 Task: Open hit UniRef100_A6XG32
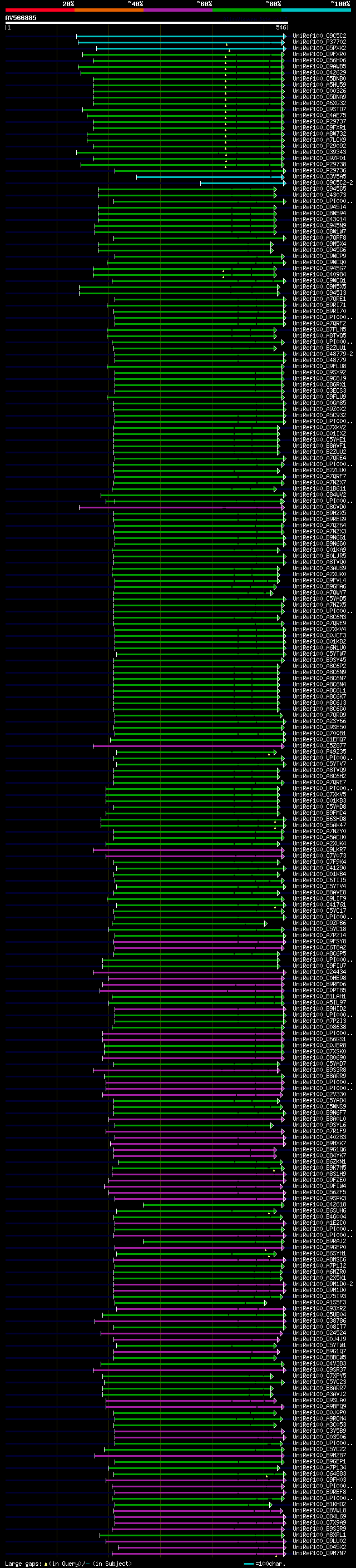[x=319, y=103]
